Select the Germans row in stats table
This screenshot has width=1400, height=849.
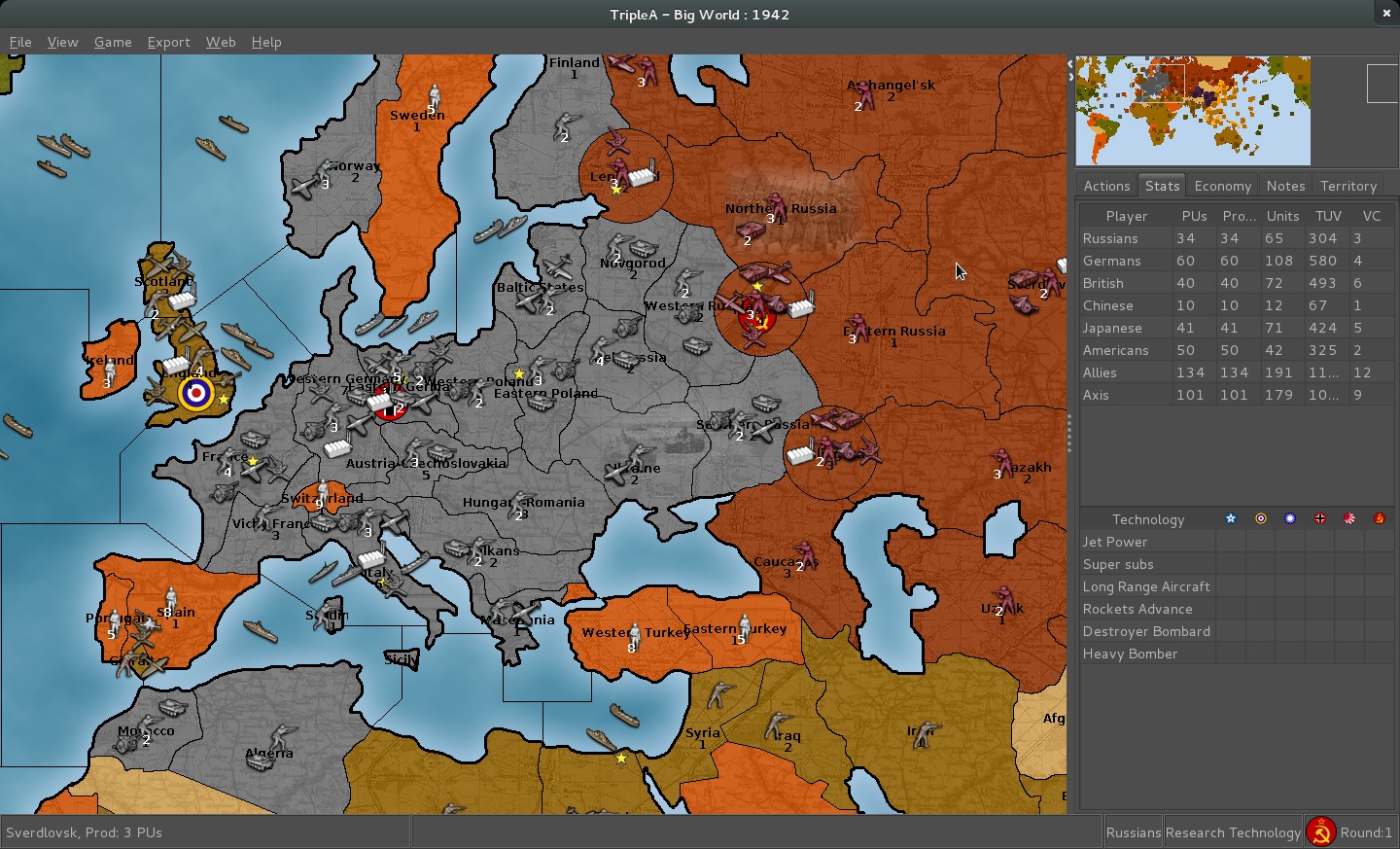pyautogui.click(x=1237, y=261)
